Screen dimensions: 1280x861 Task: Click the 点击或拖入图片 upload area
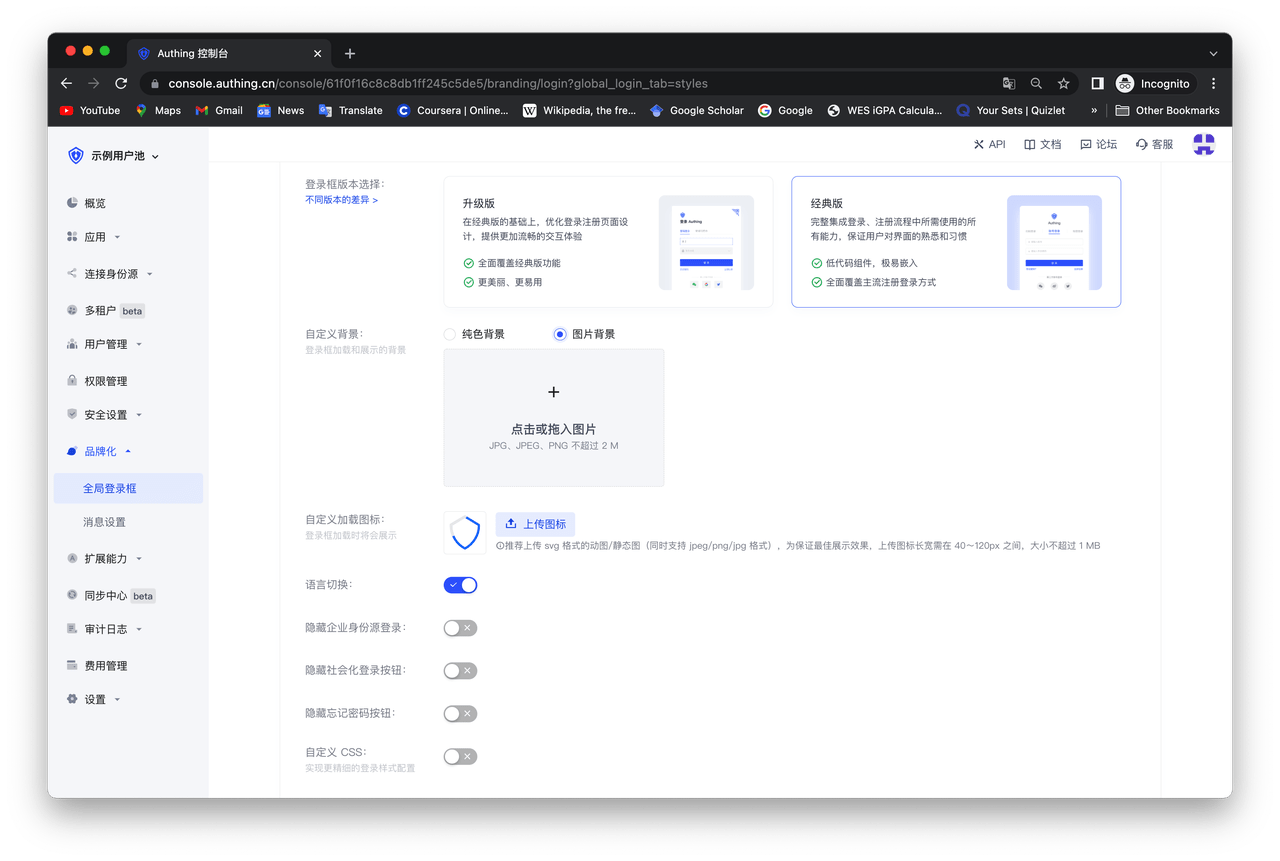coord(553,417)
